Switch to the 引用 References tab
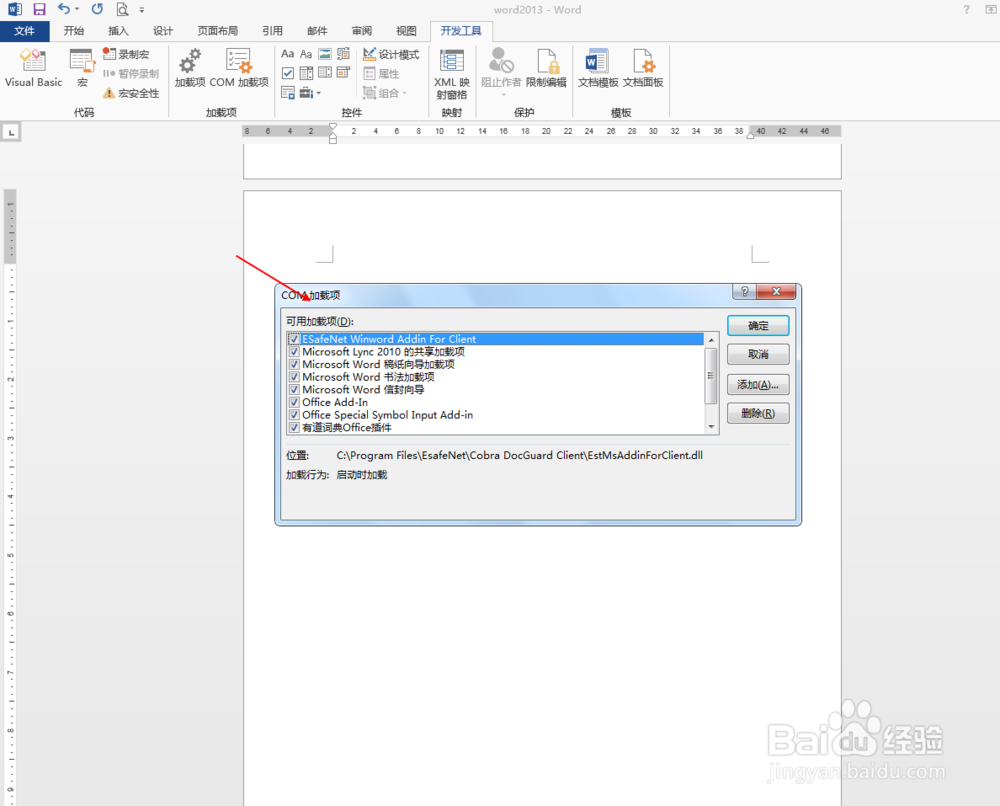 (272, 31)
